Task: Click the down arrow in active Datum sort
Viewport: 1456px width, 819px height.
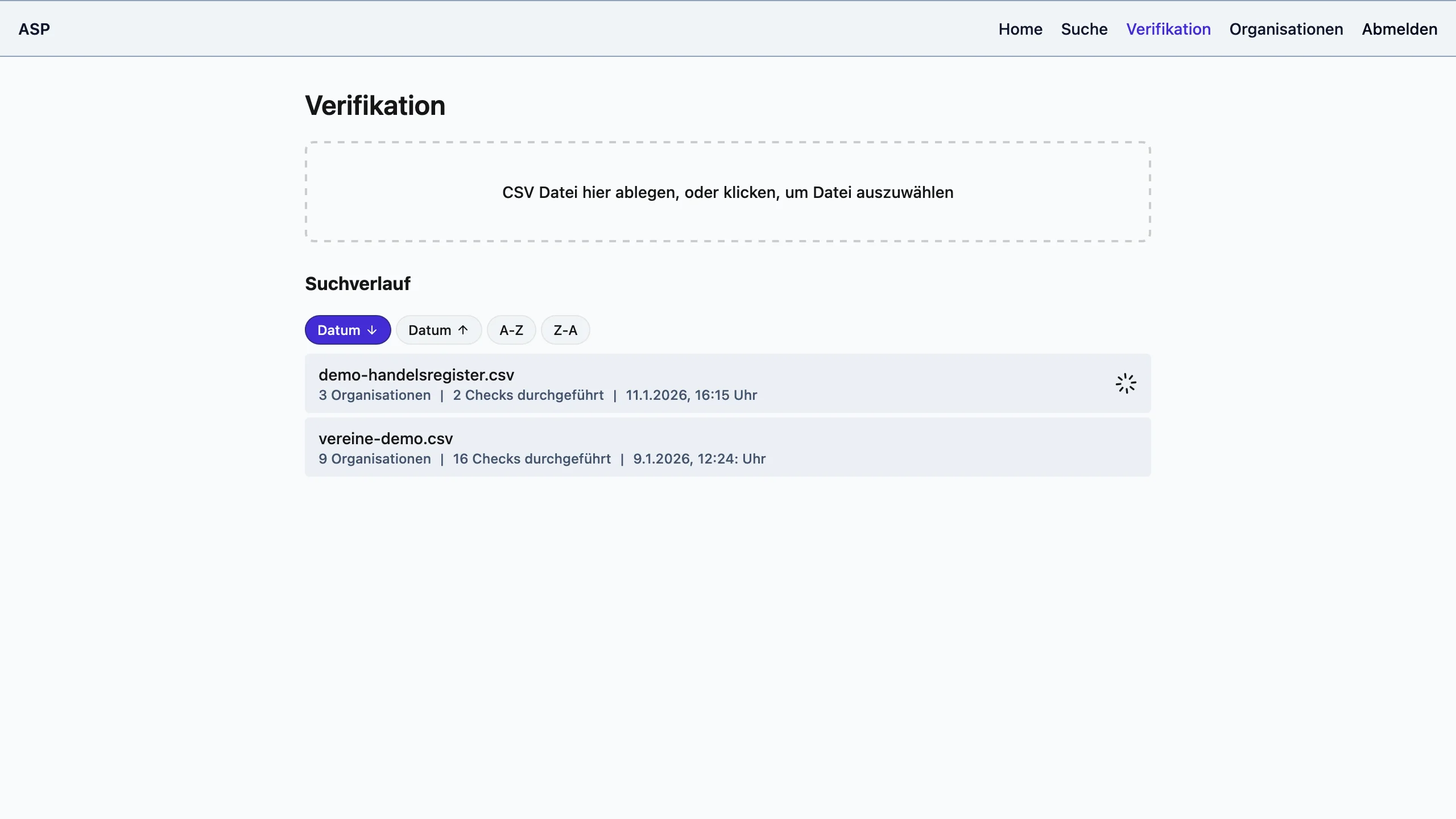Action: (x=372, y=330)
